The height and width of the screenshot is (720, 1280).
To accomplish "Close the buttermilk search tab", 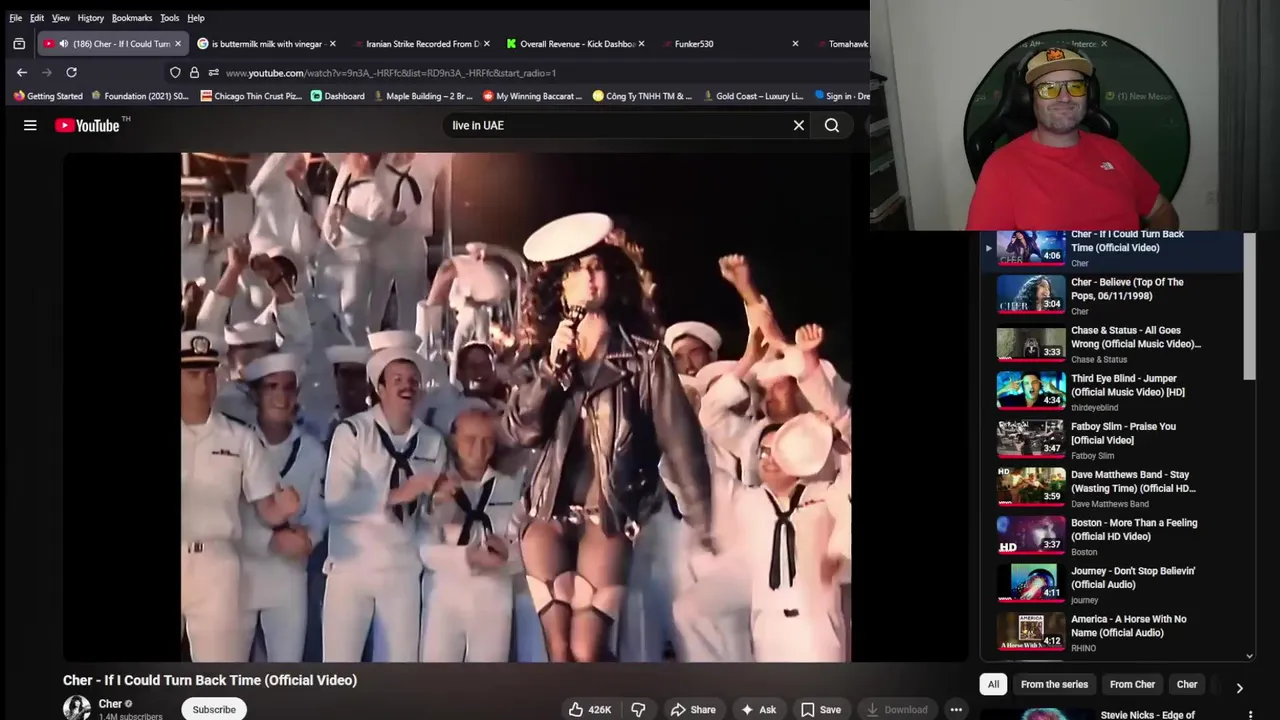I will click(x=332, y=44).
